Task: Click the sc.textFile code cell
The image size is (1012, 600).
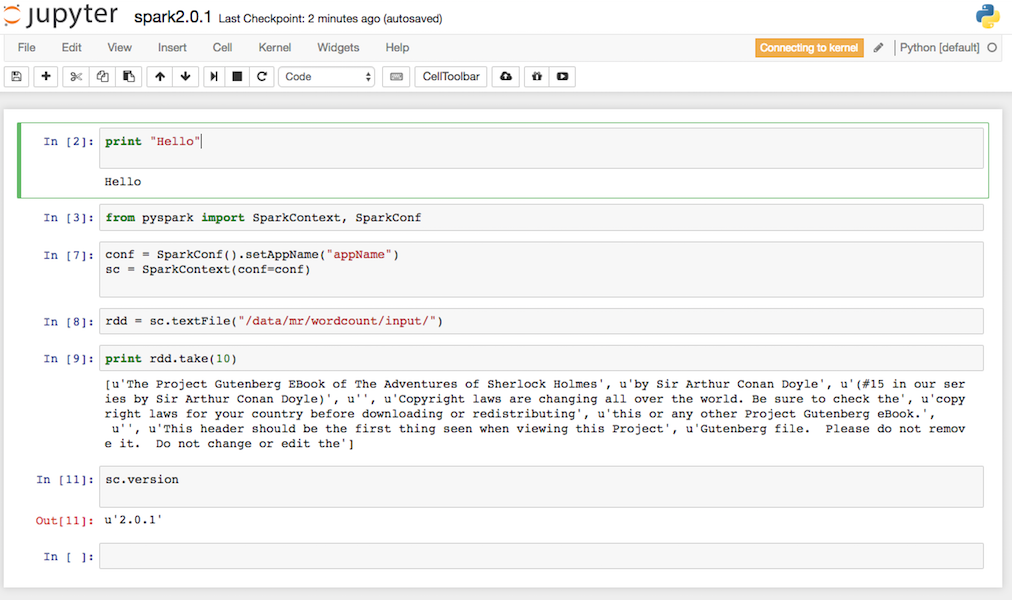Action: 541,321
